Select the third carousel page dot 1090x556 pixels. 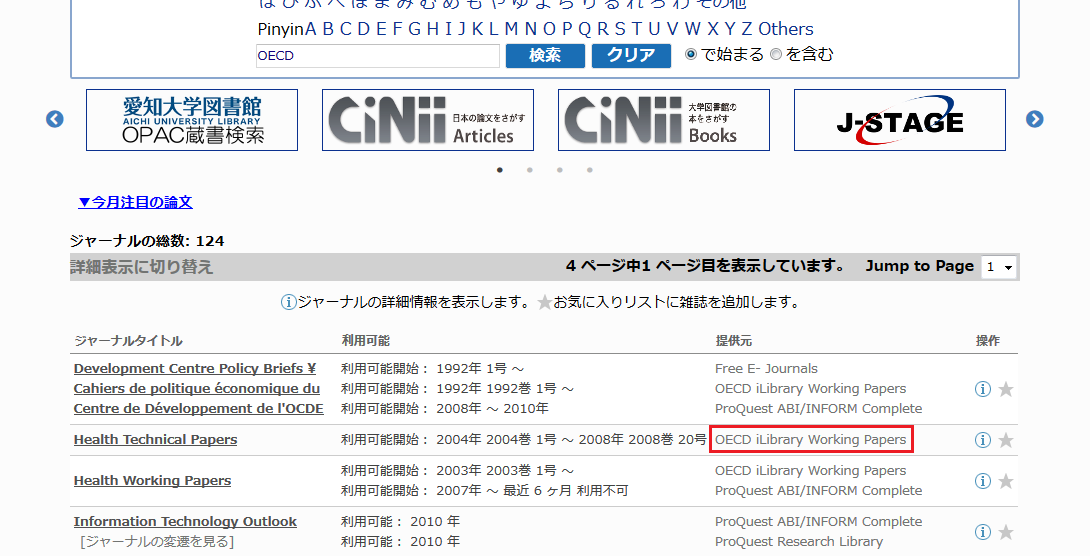click(560, 170)
